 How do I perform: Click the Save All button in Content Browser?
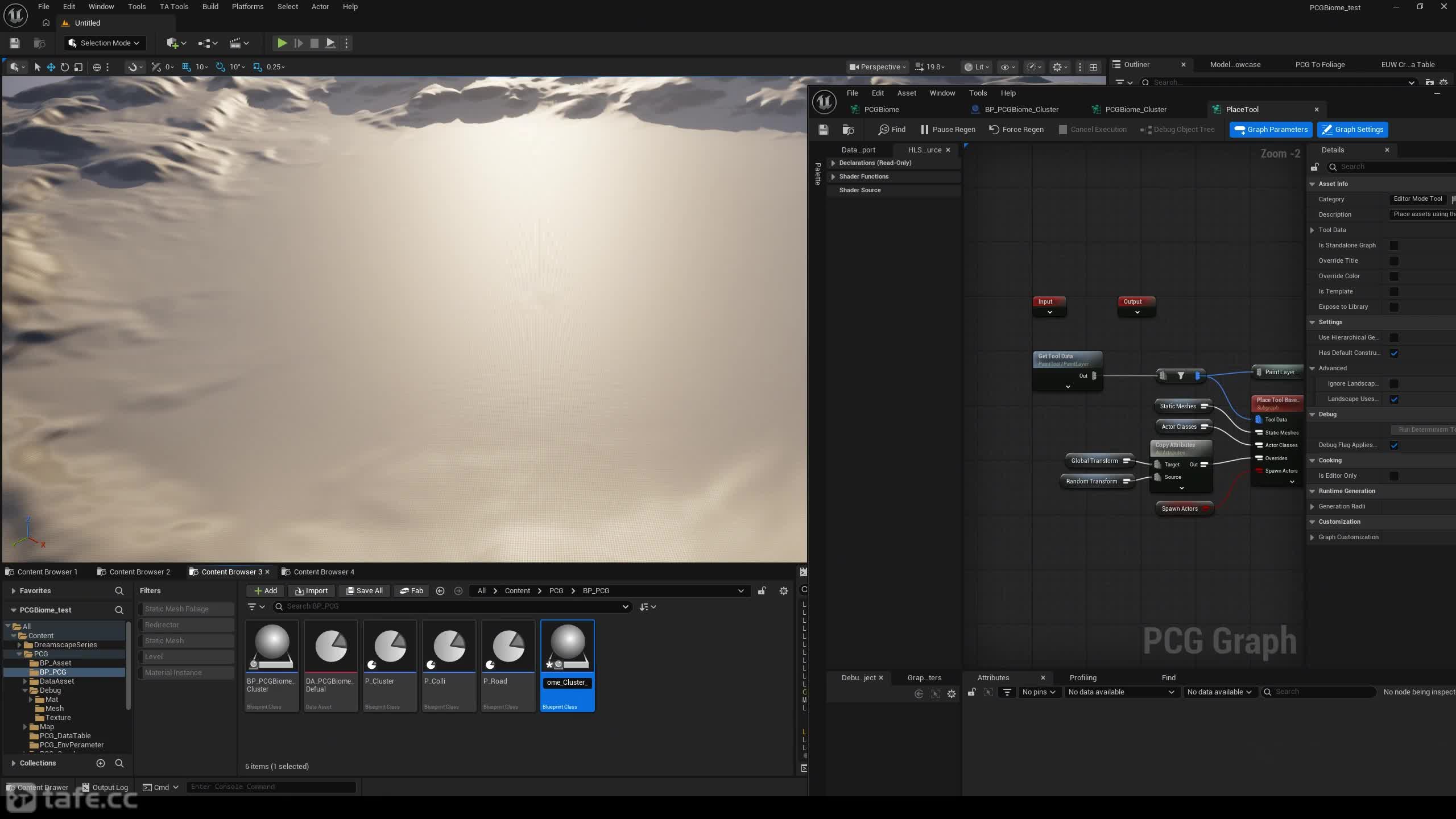pos(364,591)
